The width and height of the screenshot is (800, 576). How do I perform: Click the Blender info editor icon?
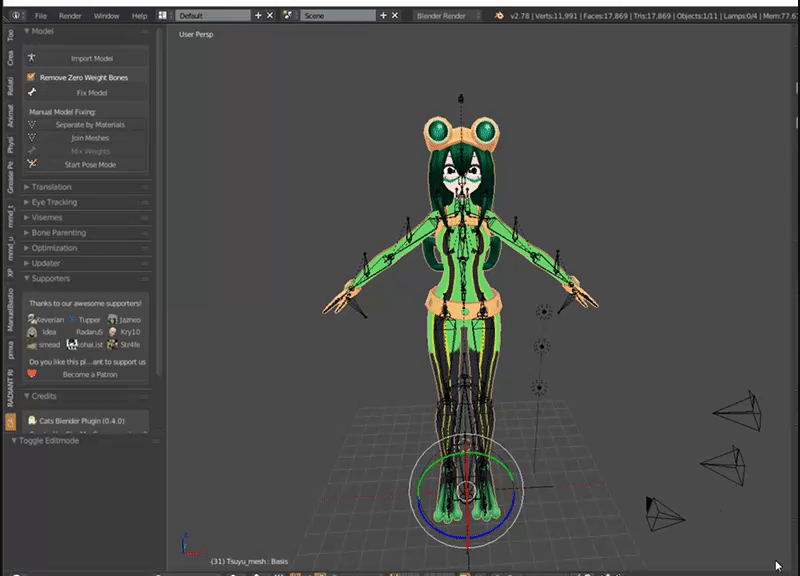[x=16, y=15]
